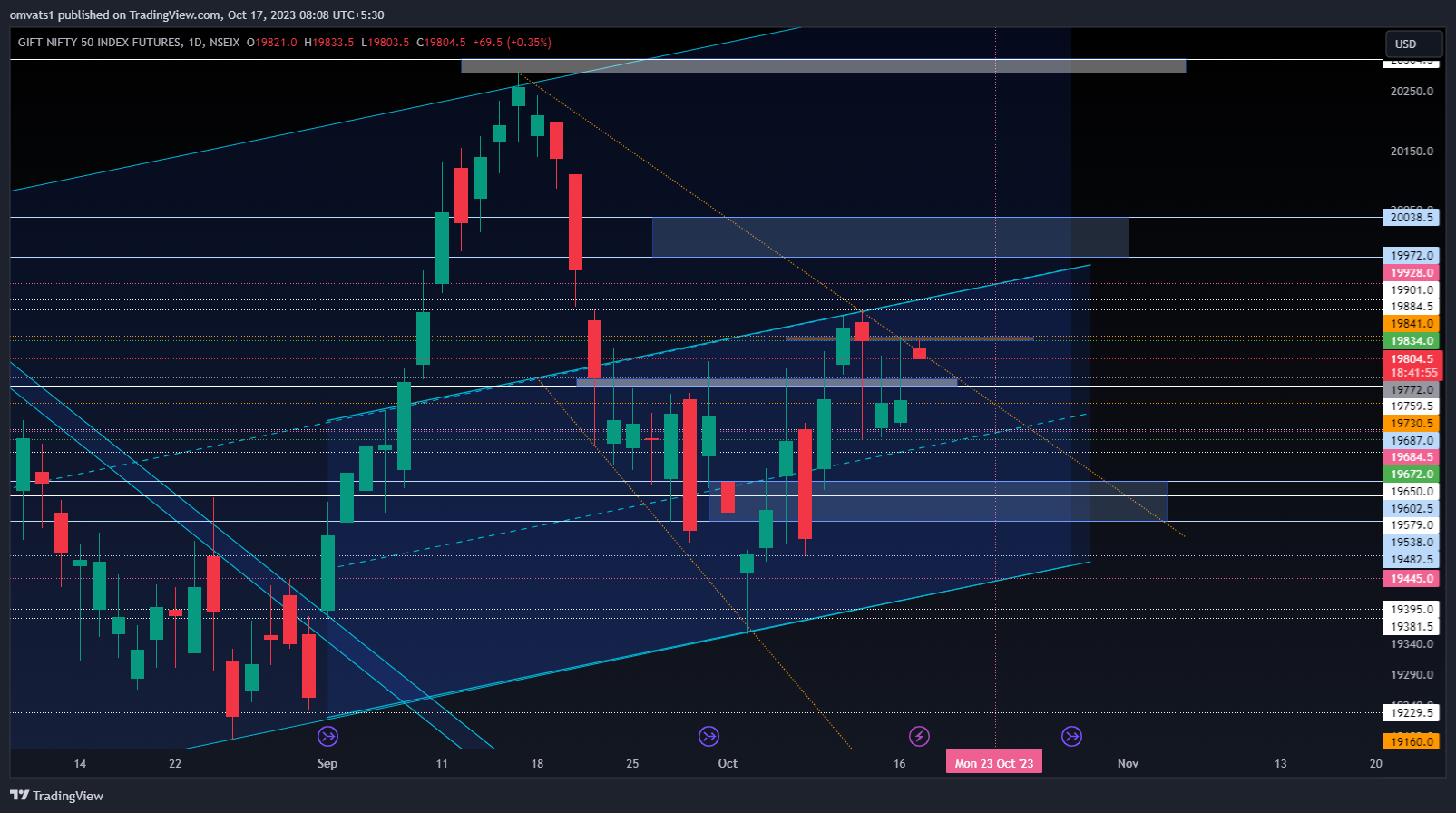Click the 19395.0 price label
The width and height of the screenshot is (1456, 813).
1412,610
